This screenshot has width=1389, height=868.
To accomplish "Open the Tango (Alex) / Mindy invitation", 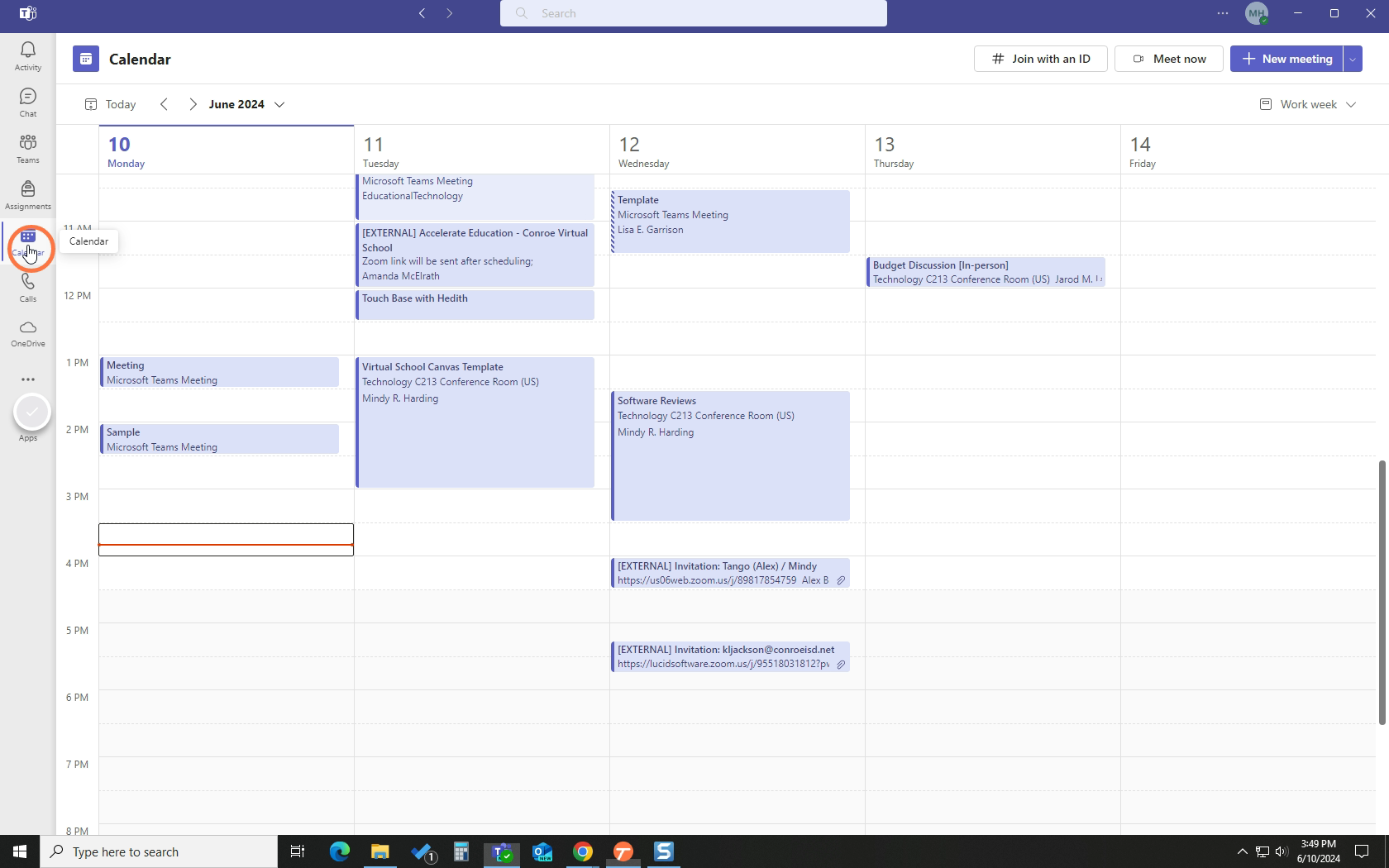I will pos(730,573).
